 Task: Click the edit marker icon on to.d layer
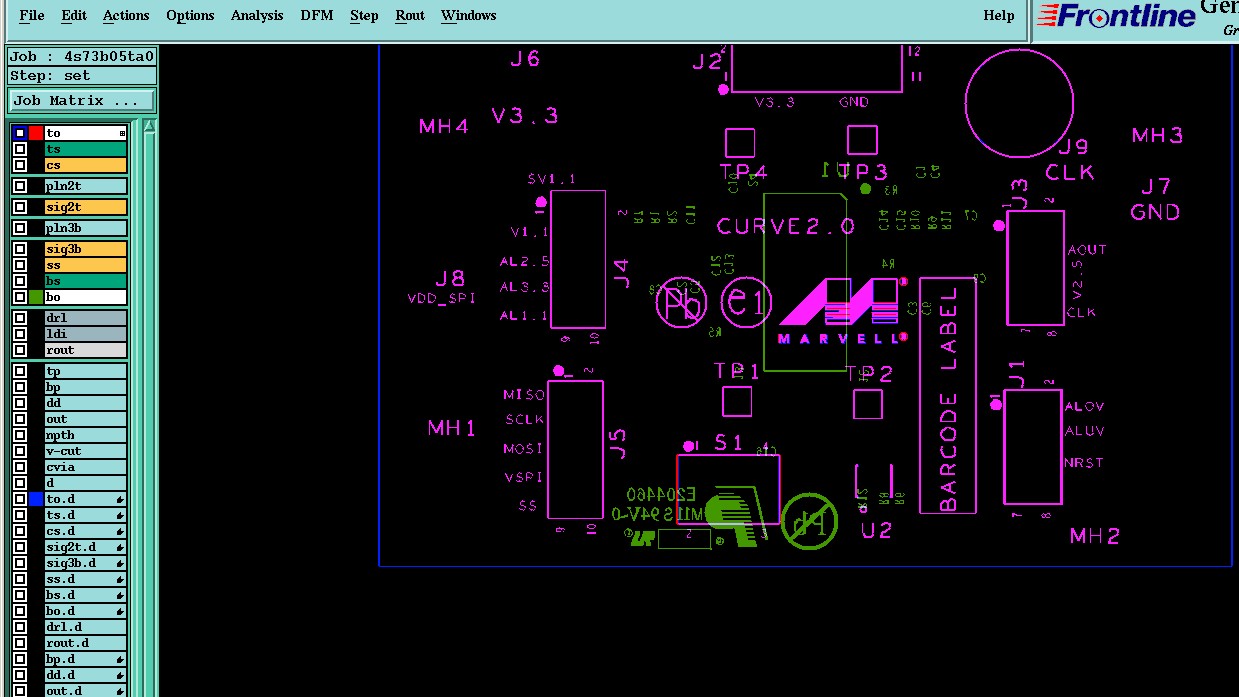point(120,499)
